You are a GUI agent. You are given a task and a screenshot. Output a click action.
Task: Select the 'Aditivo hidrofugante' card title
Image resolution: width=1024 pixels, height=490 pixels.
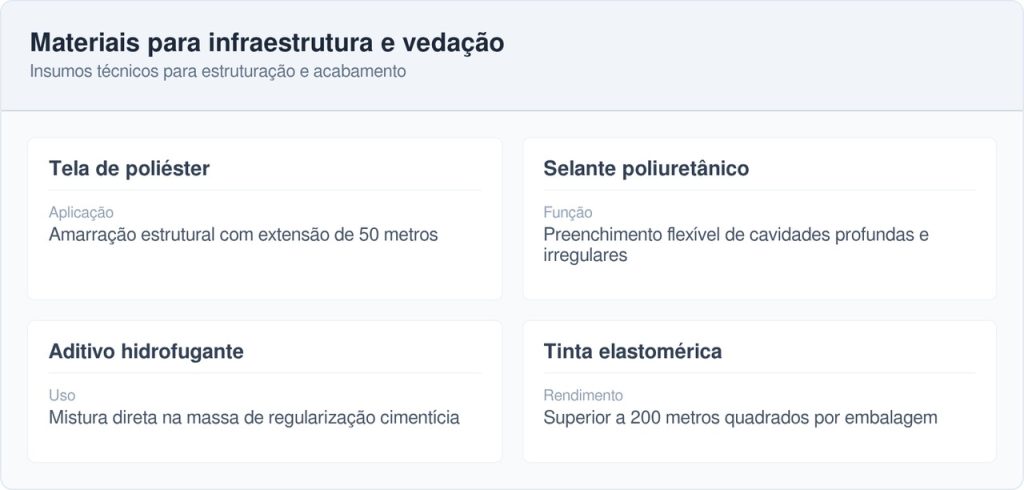(x=146, y=352)
